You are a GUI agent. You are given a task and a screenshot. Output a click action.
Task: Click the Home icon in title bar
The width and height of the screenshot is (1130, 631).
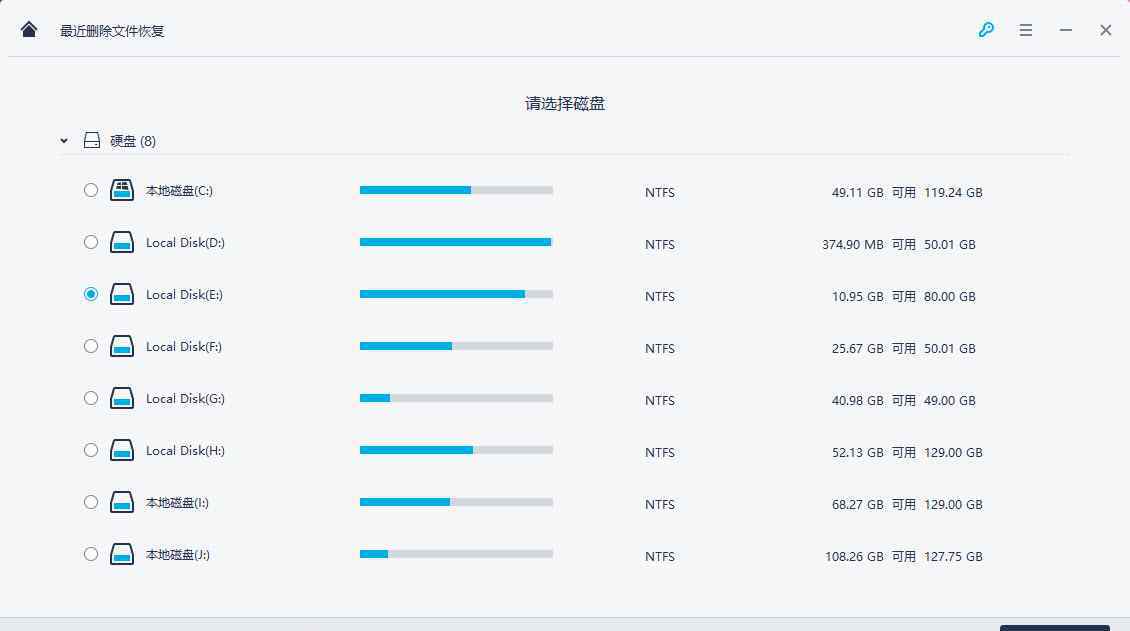point(29,30)
